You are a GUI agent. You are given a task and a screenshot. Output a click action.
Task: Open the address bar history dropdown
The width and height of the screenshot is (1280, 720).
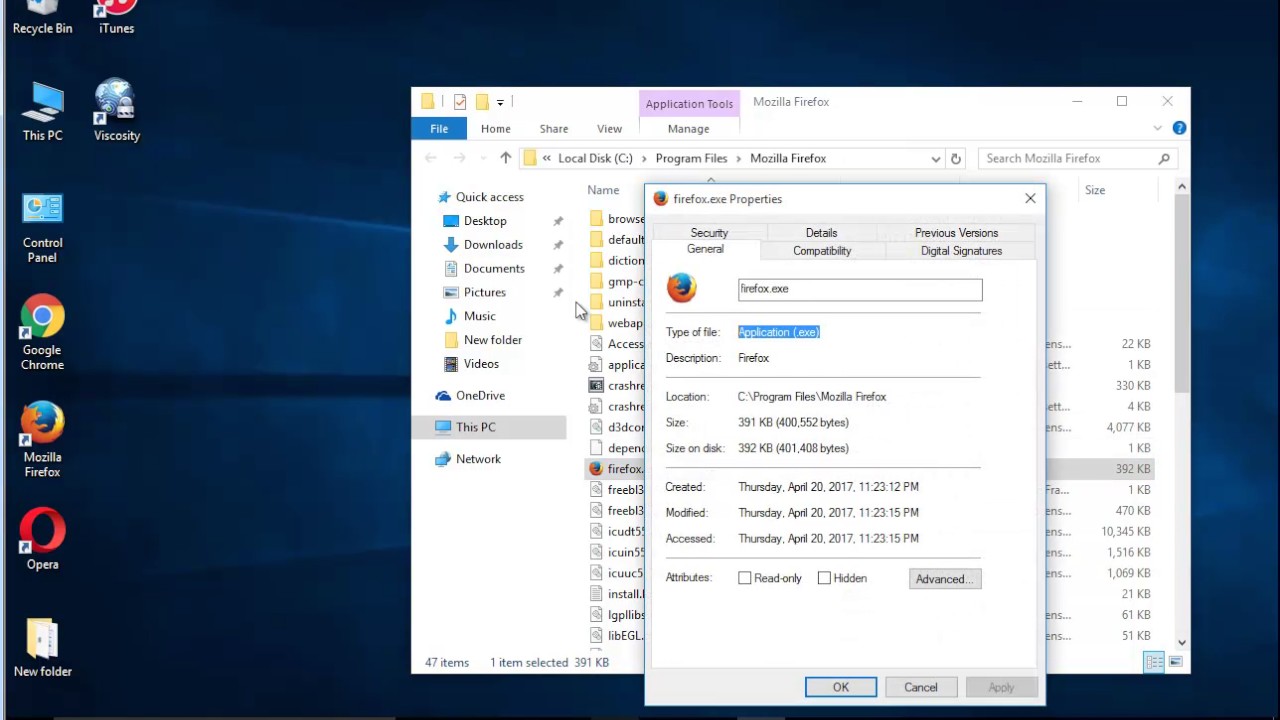(936, 158)
